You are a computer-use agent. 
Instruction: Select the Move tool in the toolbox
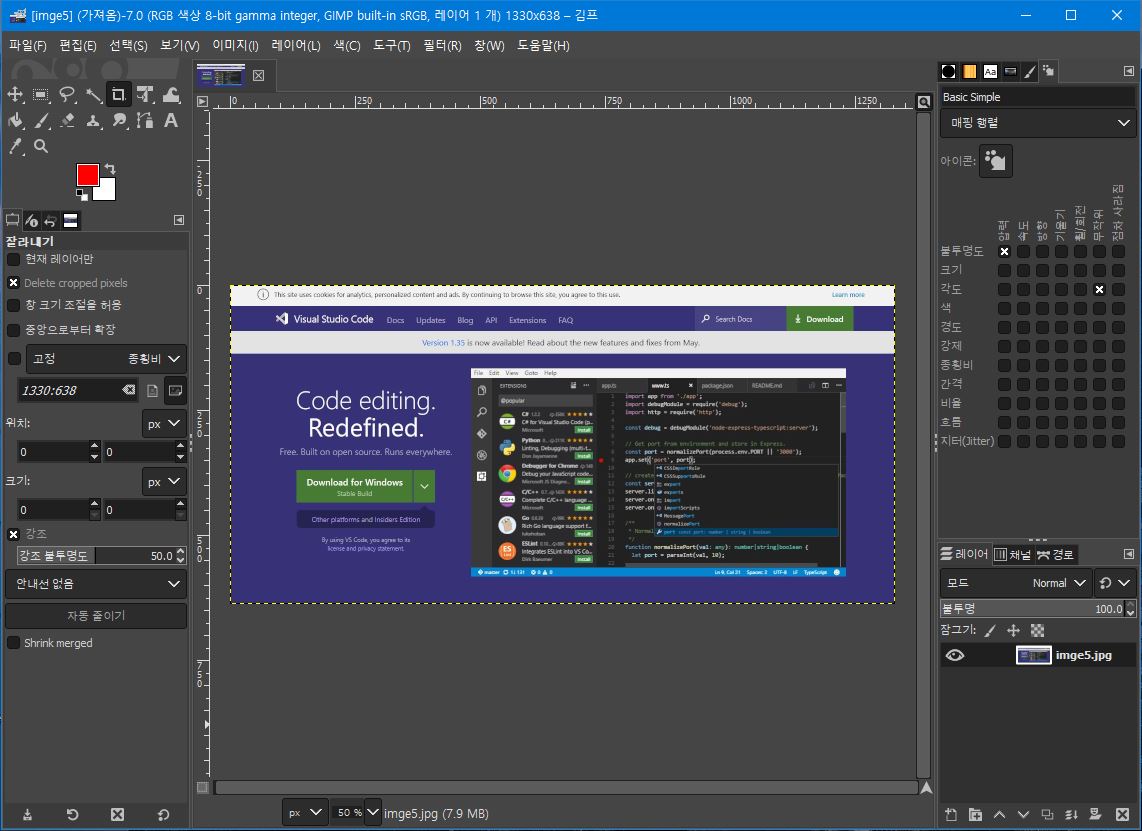[16, 95]
